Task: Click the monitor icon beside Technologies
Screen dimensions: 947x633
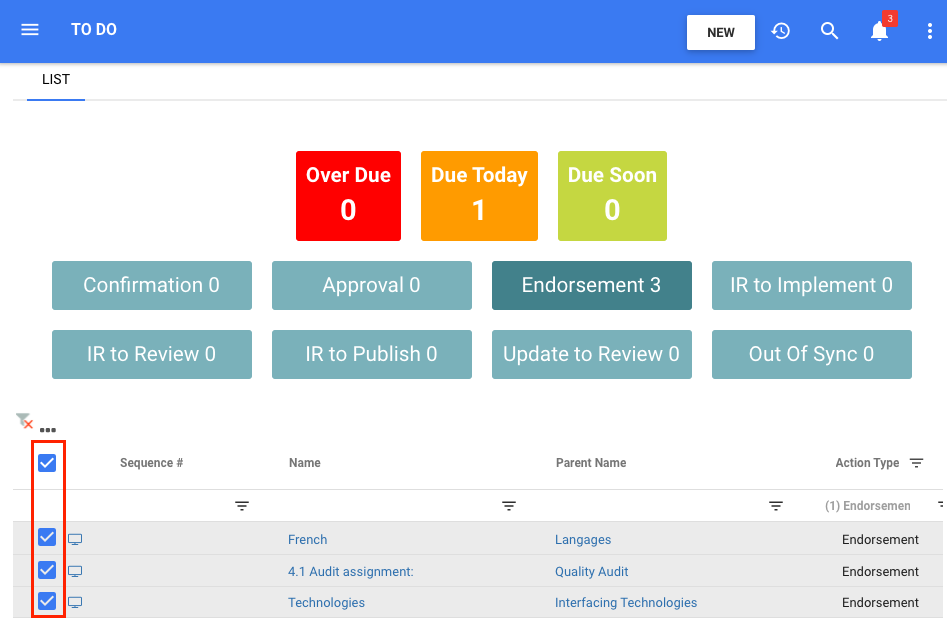Action: [x=75, y=603]
